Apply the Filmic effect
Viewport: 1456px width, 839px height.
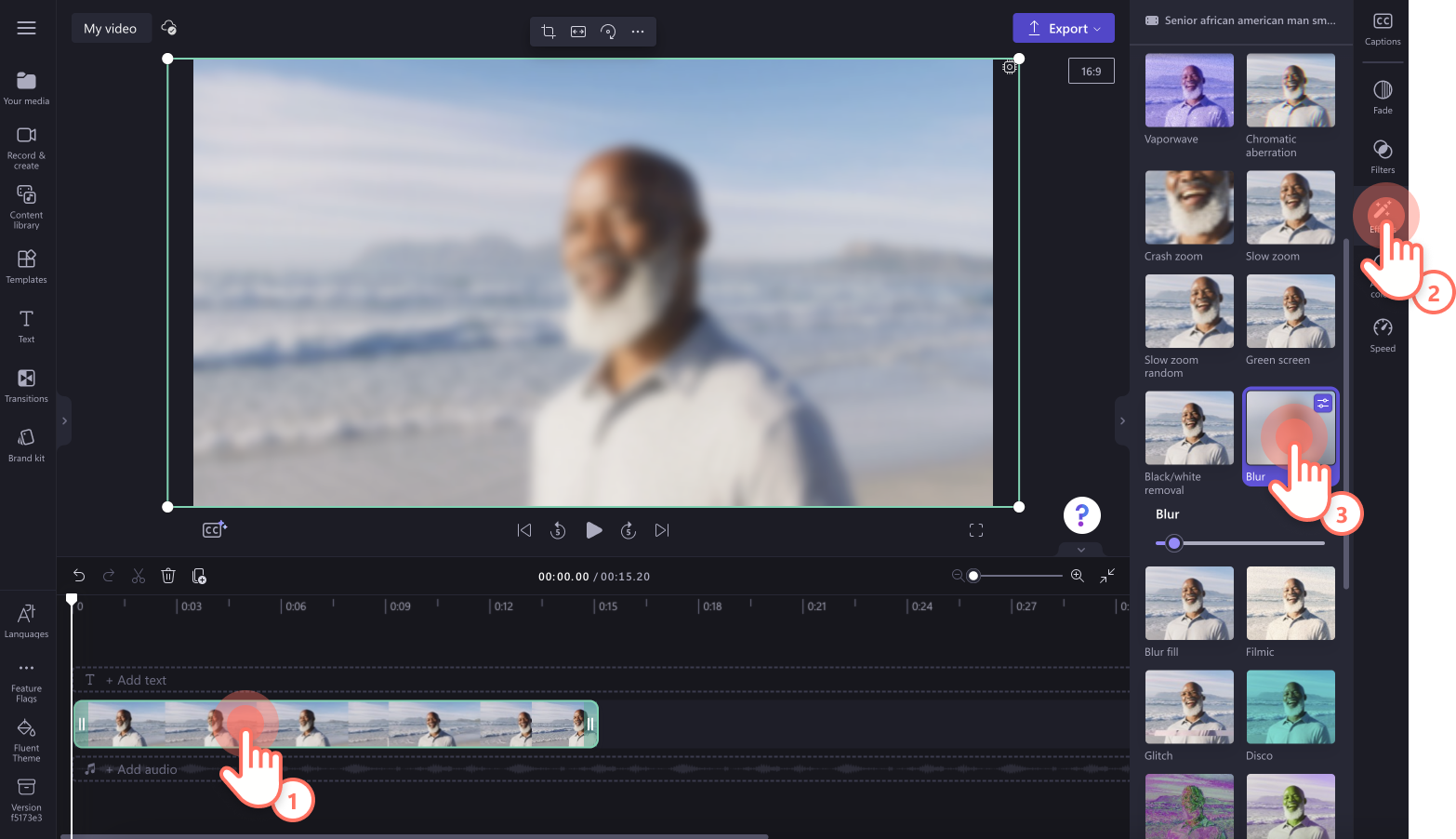[1291, 603]
